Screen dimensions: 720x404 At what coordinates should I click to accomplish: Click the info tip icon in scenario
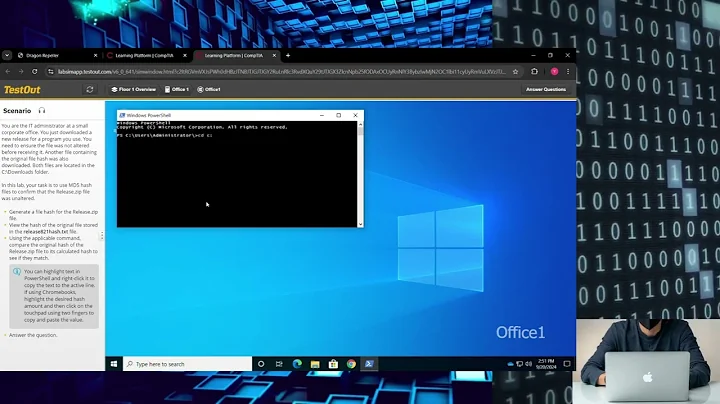click(17, 272)
